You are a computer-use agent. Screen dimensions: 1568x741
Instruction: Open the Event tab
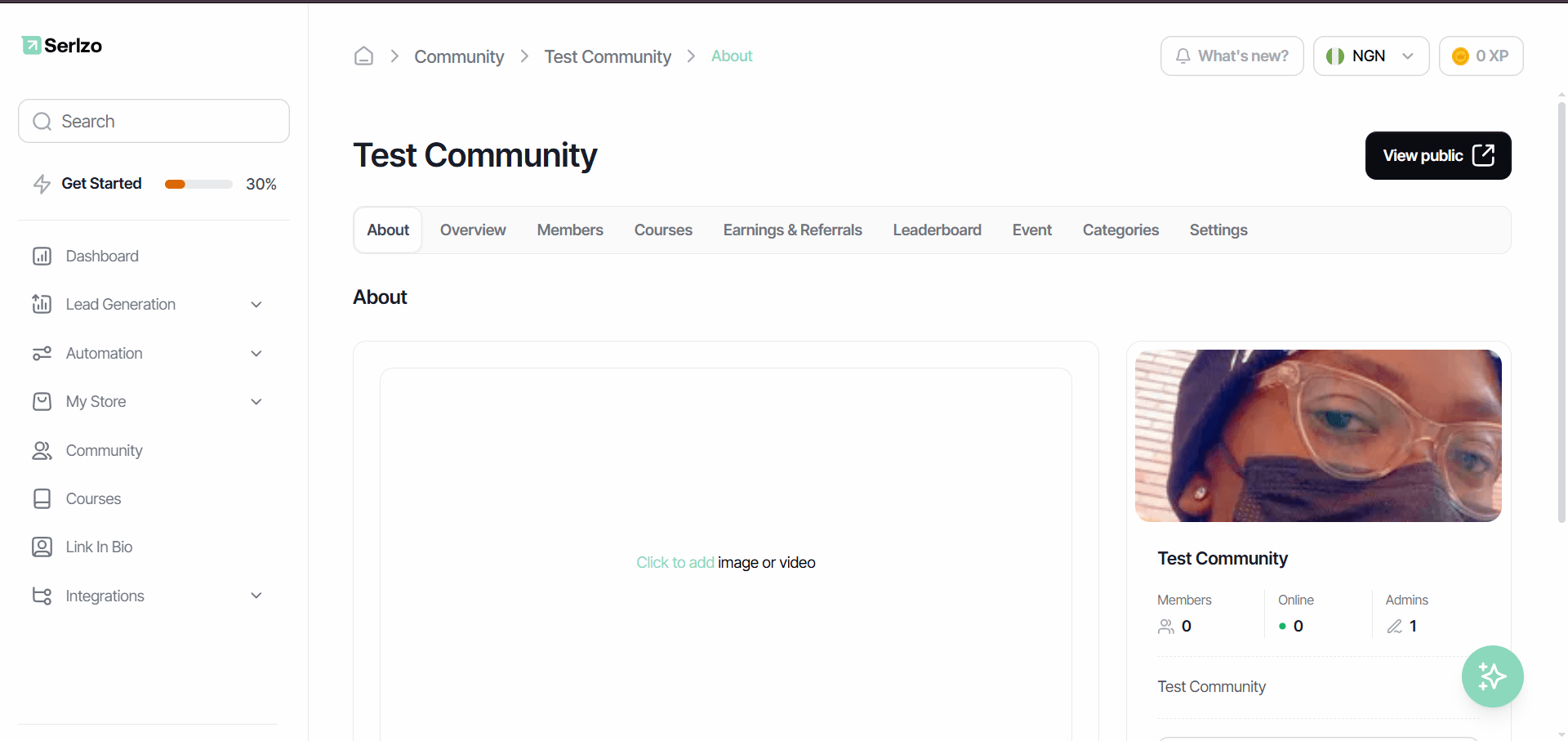(x=1031, y=230)
